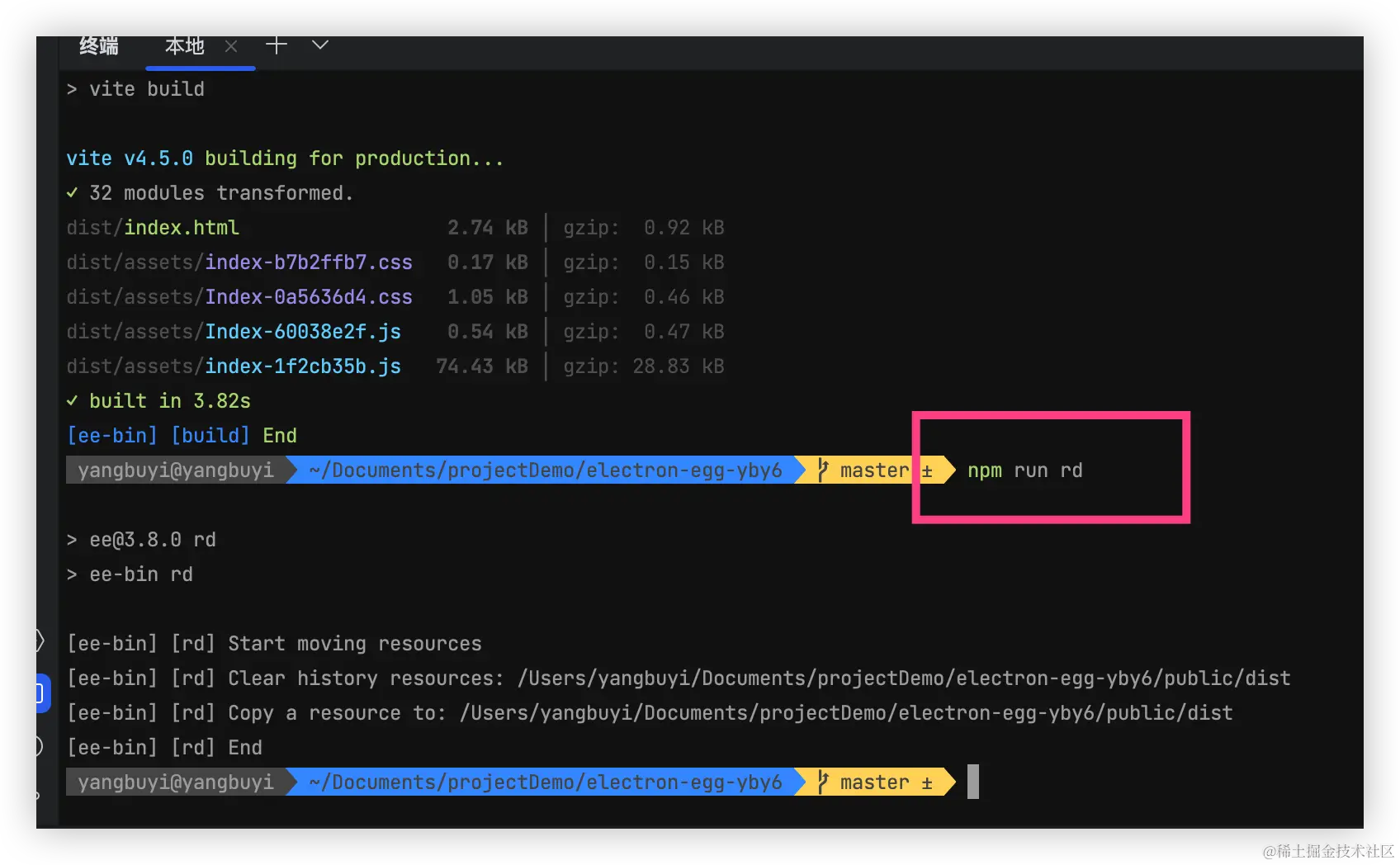Click the Index-0a5636d4.css file name
The height and width of the screenshot is (865, 1400).
point(309,297)
